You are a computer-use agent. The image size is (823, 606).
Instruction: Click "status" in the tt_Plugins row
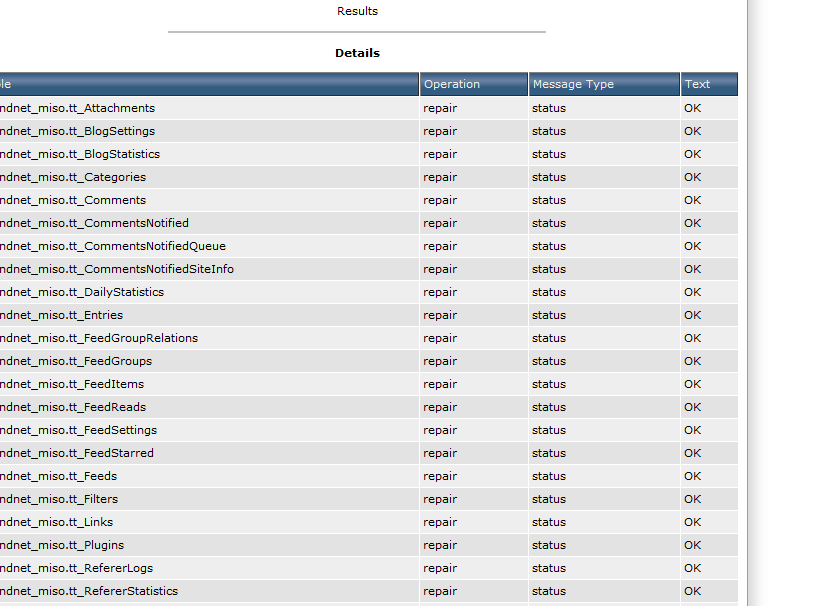549,546
